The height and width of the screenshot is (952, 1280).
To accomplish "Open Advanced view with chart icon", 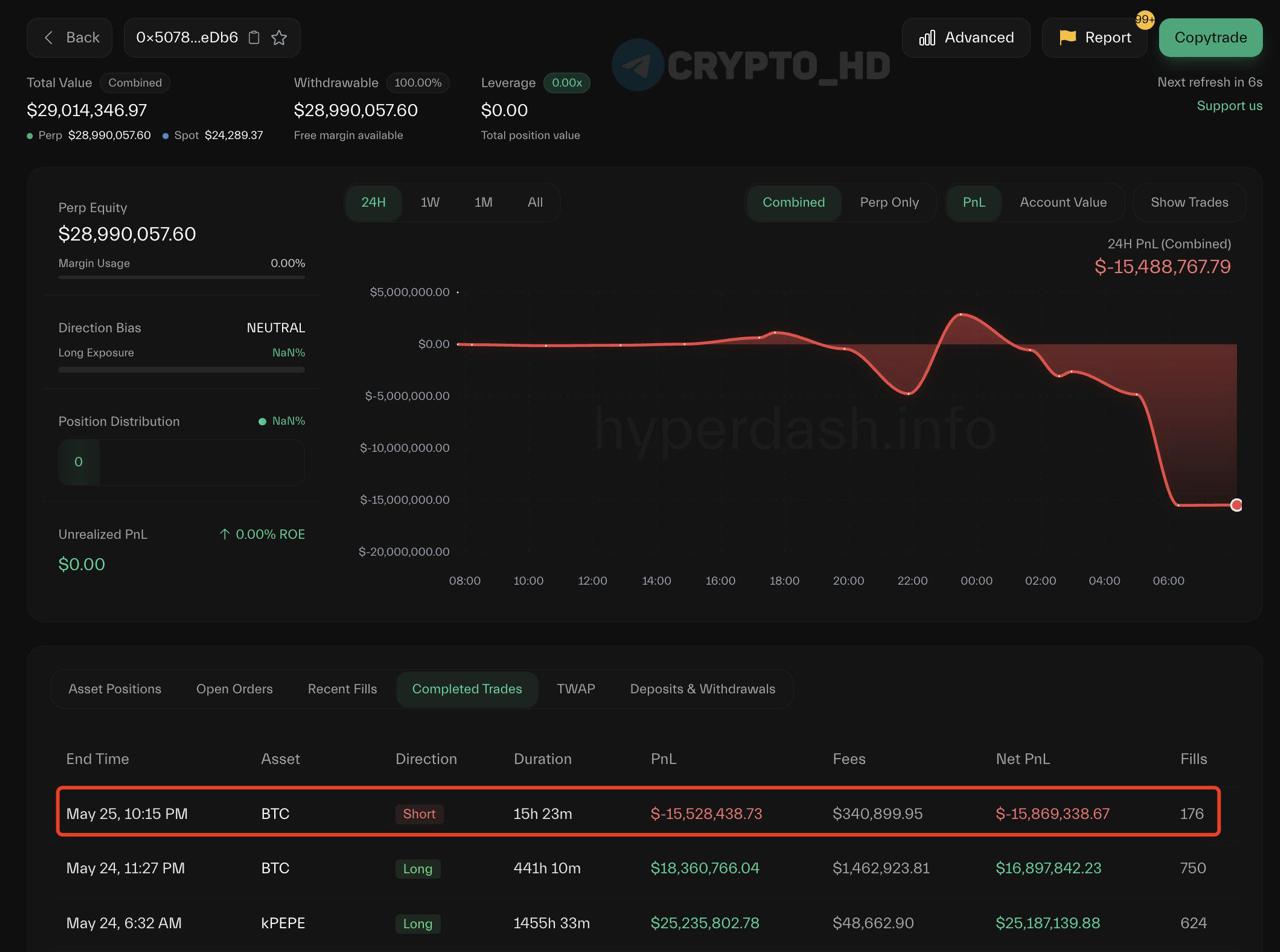I will point(966,38).
